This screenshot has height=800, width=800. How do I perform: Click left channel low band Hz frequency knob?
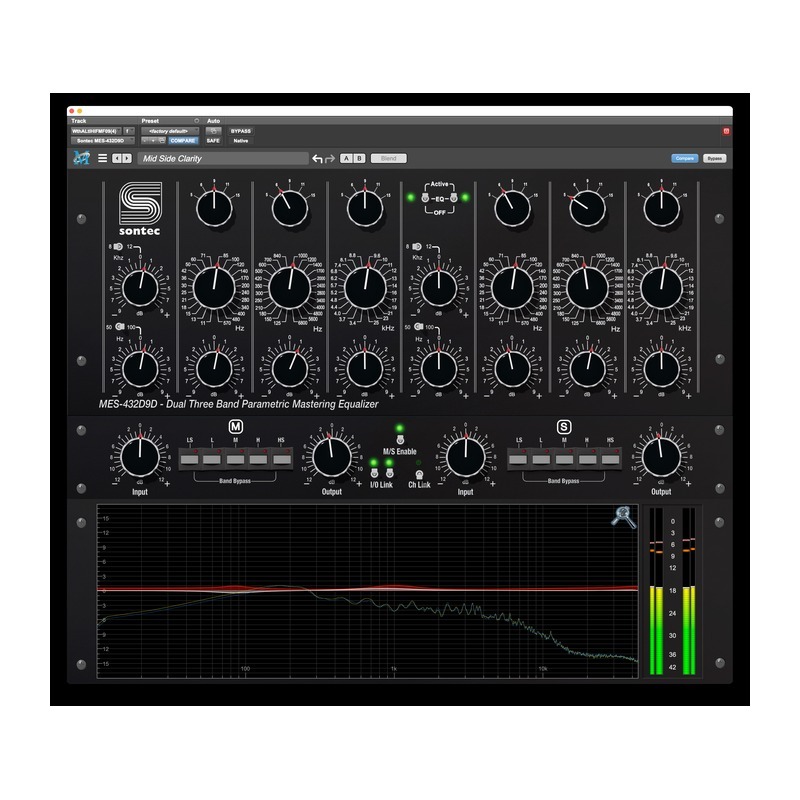click(214, 288)
